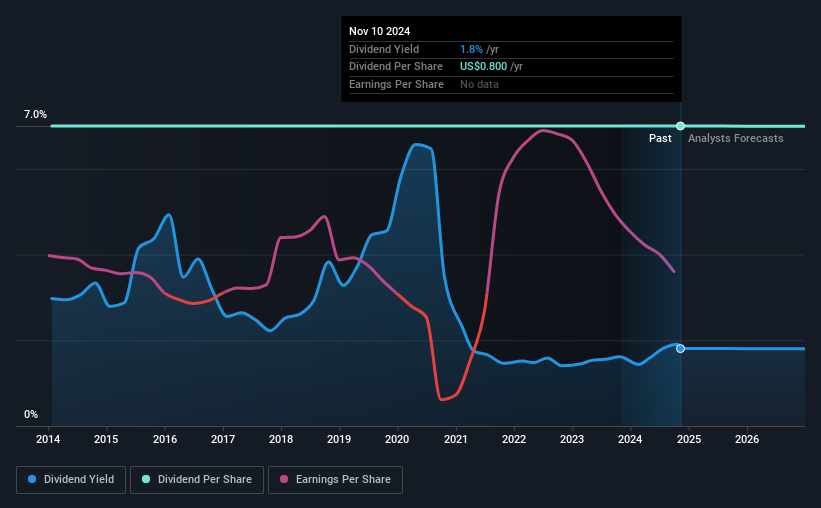The width and height of the screenshot is (821, 508).
Task: Toggle the Dividend Per Share legend button
Action: click(x=197, y=480)
